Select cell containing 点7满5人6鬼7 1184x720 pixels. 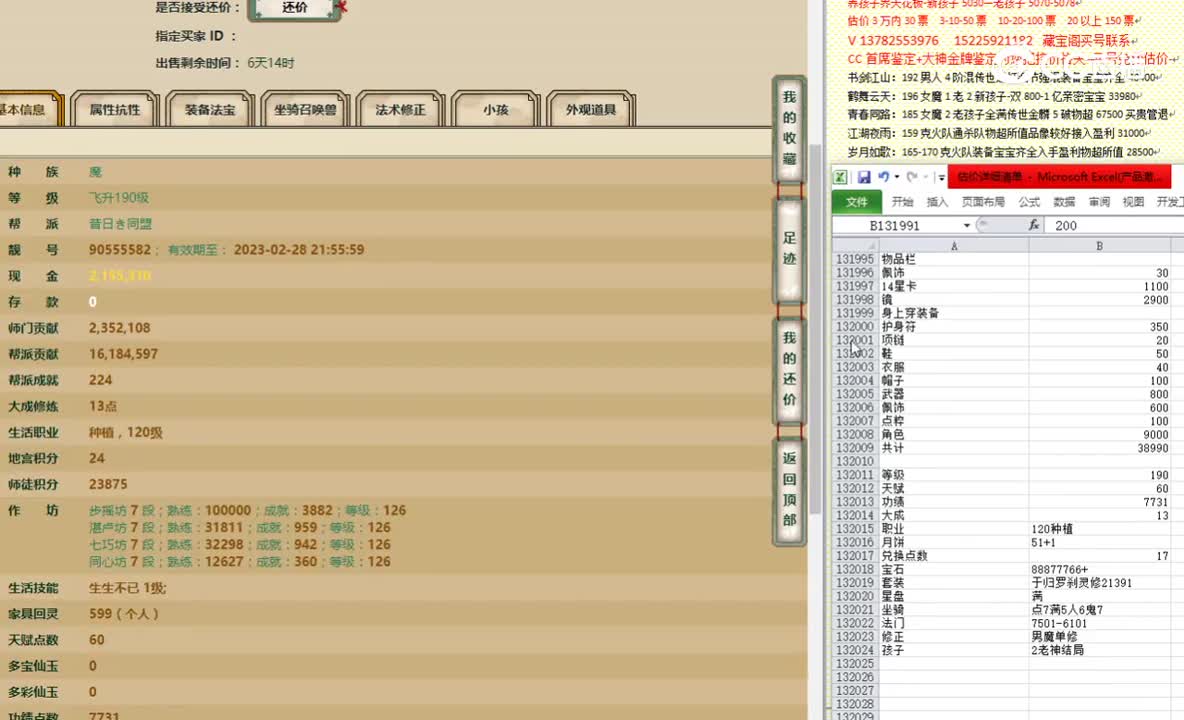pyautogui.click(x=1099, y=610)
